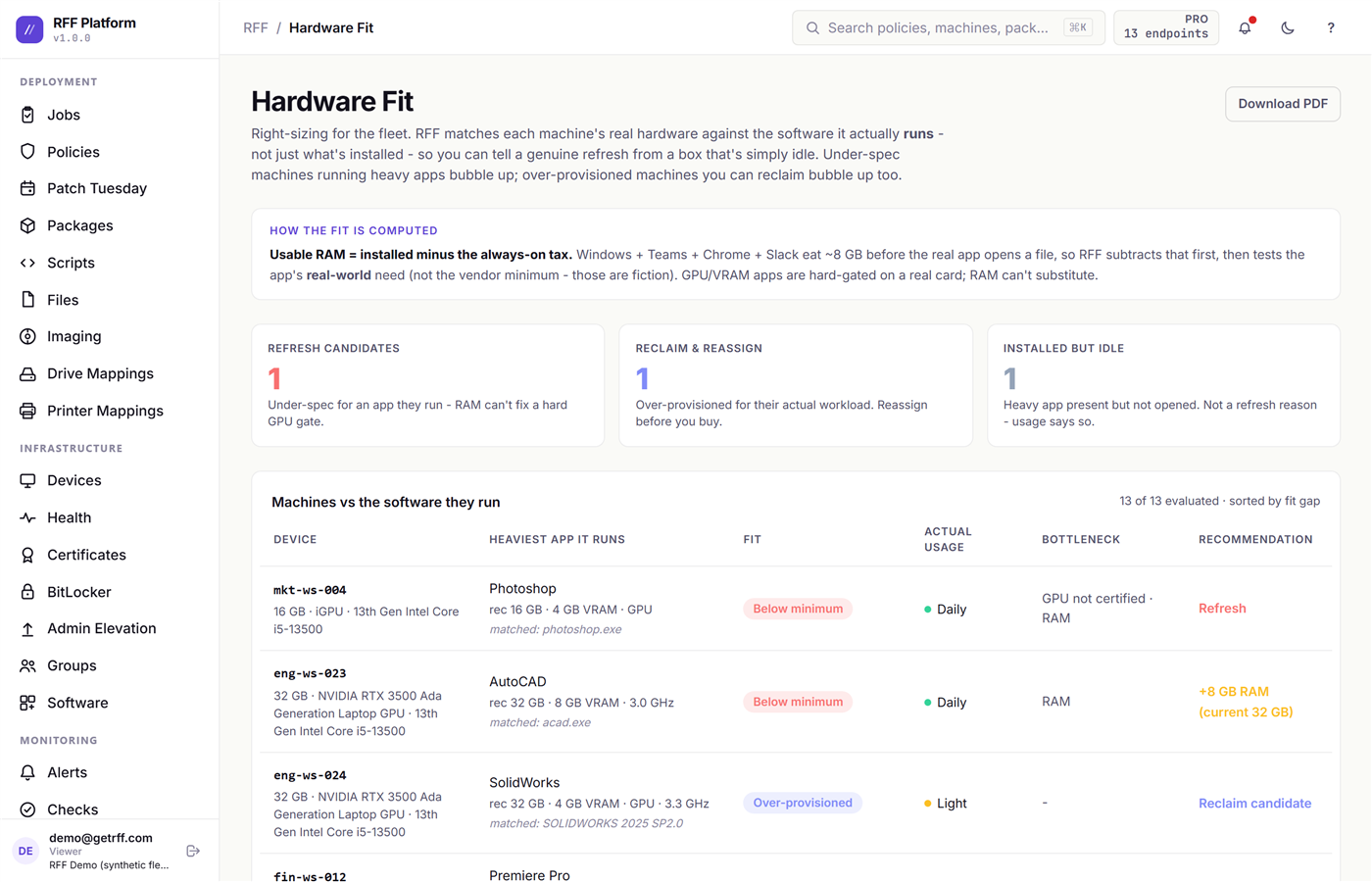Image resolution: width=1372 pixels, height=882 pixels.
Task: Click the Devices monitor icon
Action: (x=27, y=480)
